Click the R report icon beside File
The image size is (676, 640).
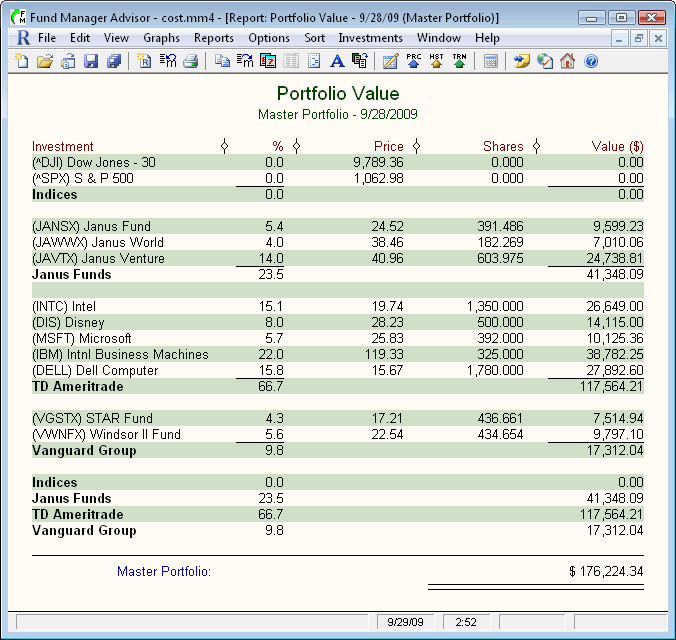[x=23, y=38]
